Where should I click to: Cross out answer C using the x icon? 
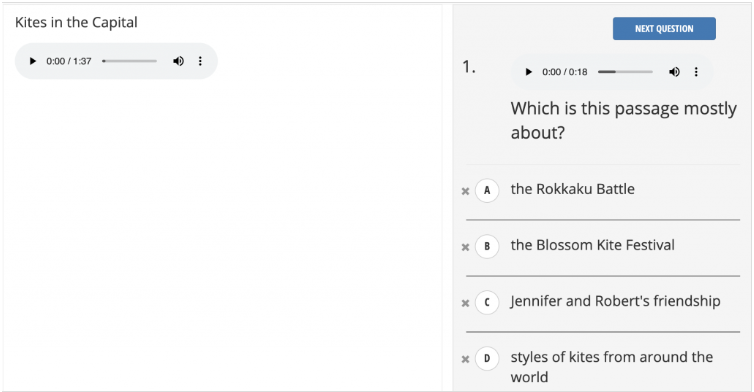[x=465, y=303]
